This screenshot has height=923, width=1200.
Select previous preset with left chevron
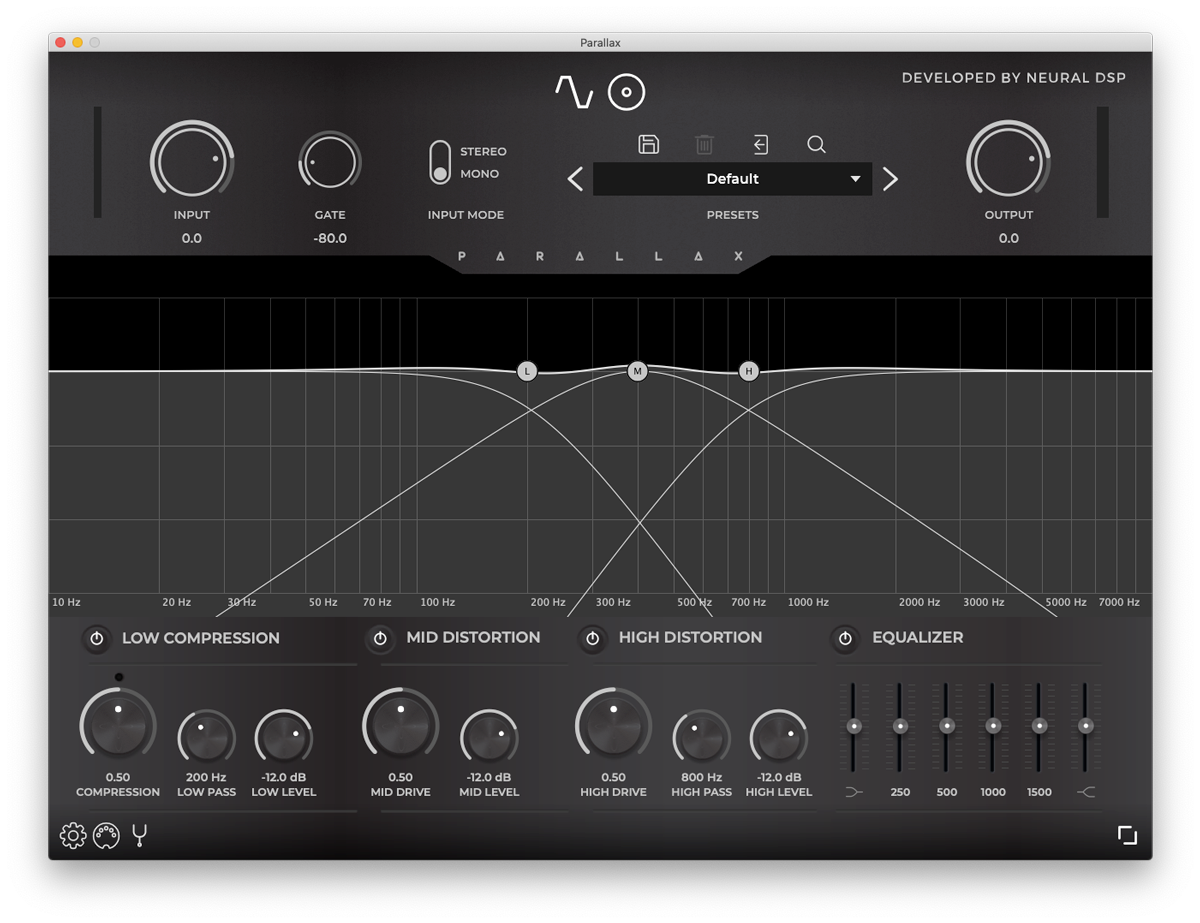point(576,178)
